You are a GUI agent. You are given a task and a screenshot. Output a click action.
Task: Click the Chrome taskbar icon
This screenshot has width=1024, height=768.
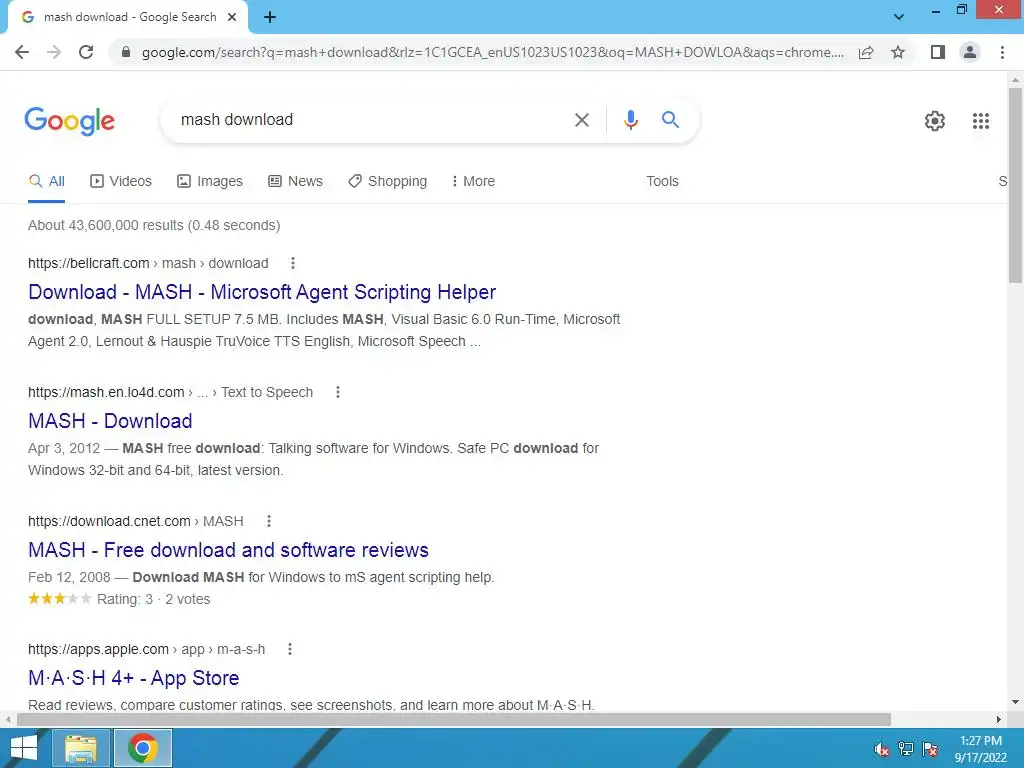tap(143, 748)
